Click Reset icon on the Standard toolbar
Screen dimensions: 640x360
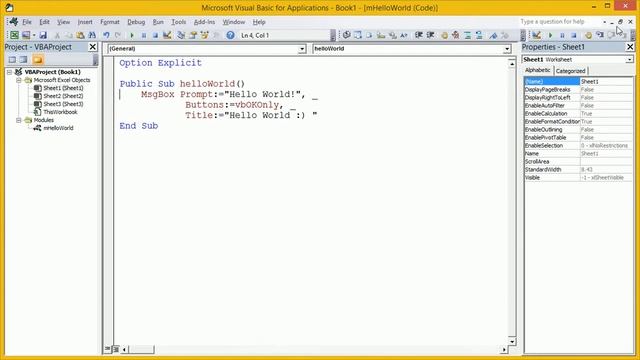[x=155, y=35]
